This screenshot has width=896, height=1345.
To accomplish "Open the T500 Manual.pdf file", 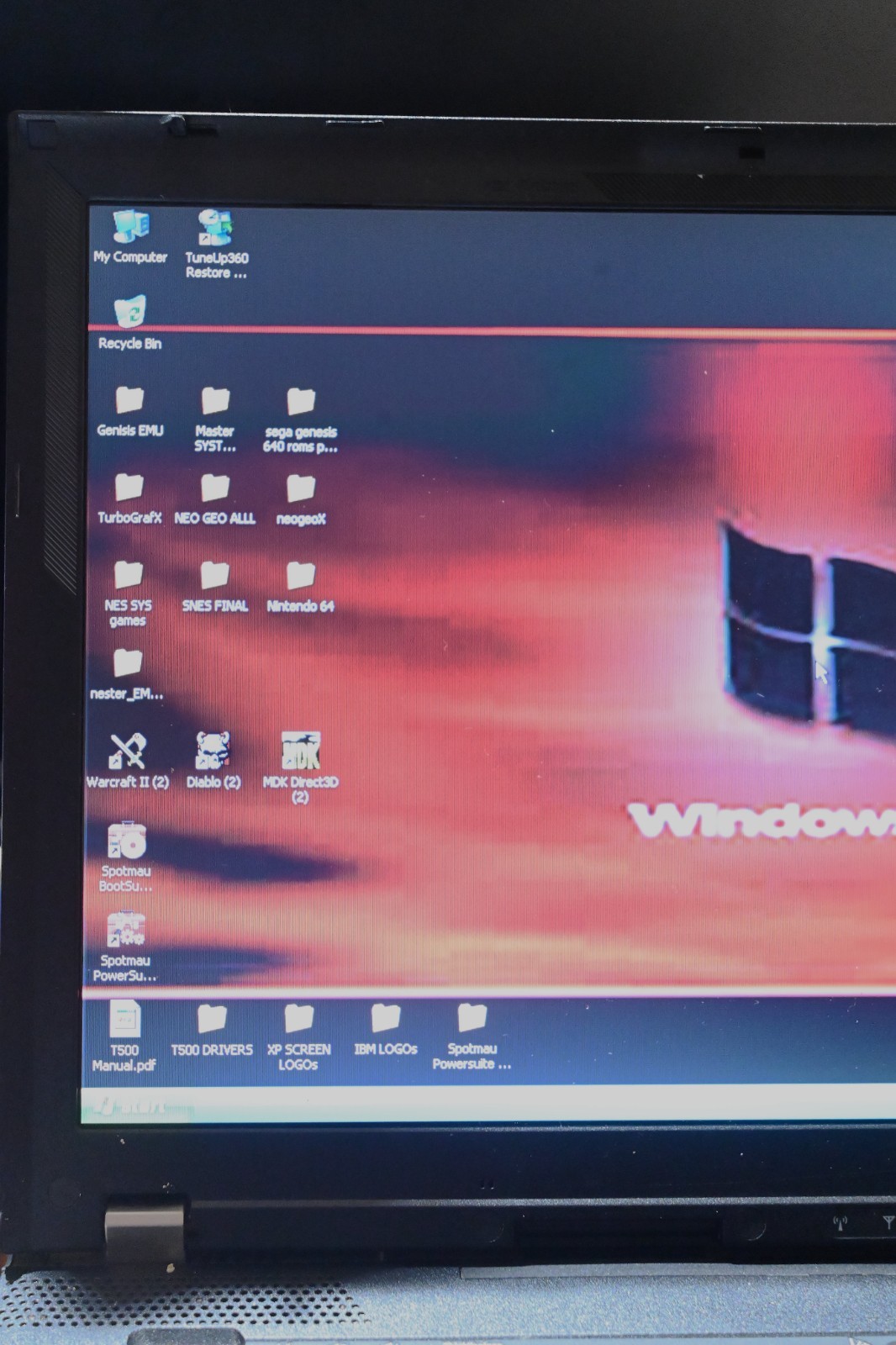I will point(124,1036).
